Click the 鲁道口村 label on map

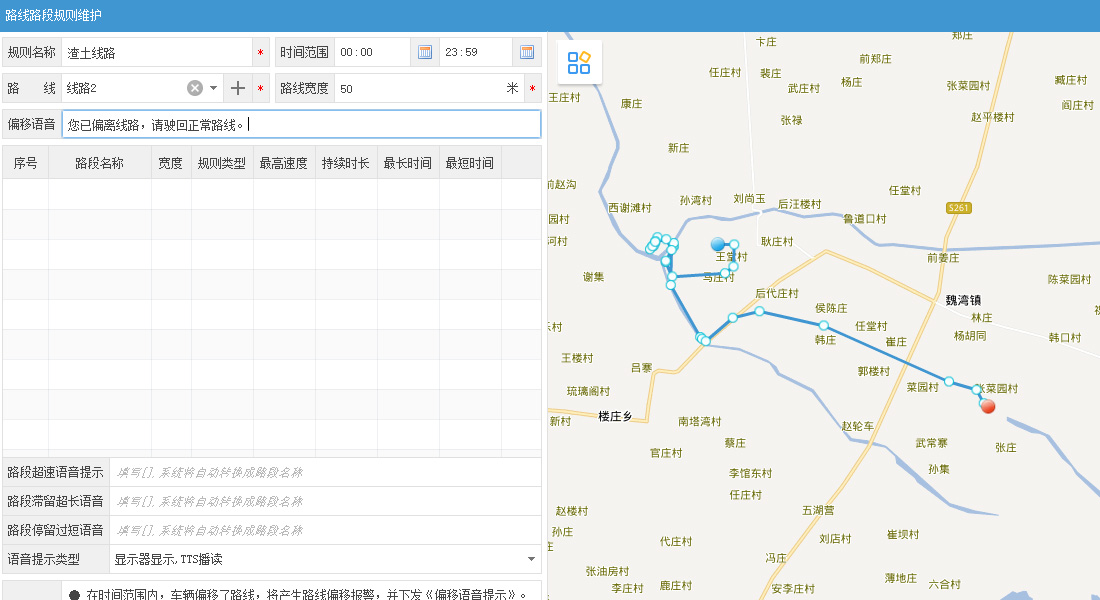pos(864,219)
